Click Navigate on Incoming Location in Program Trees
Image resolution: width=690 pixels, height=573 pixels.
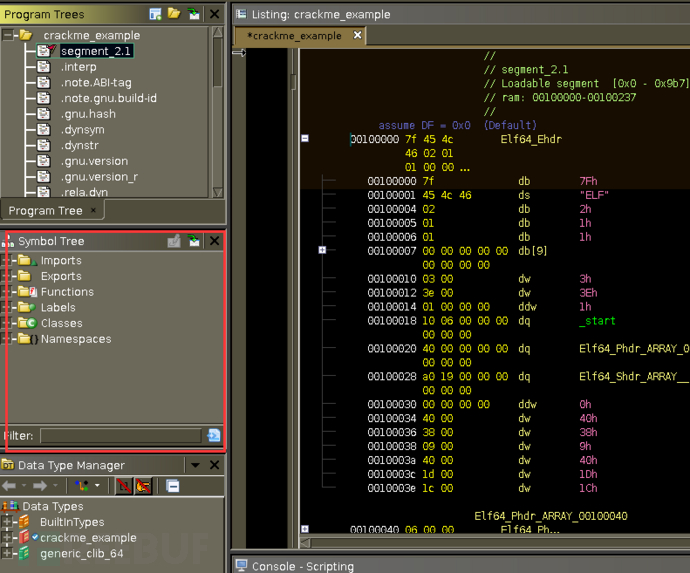[x=193, y=14]
